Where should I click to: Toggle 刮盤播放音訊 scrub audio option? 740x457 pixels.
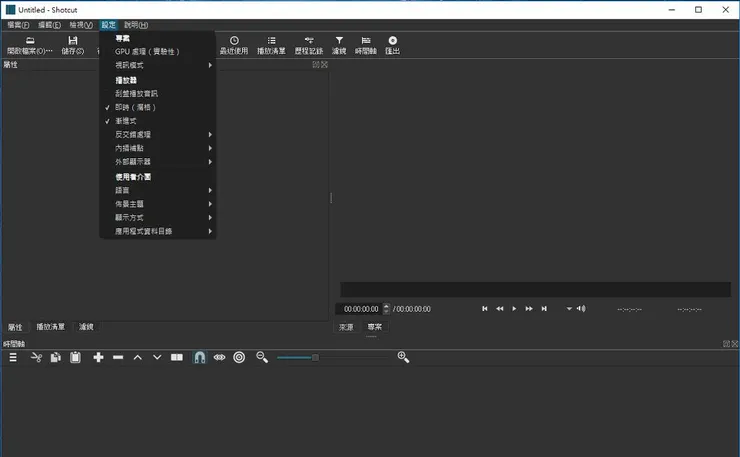(158, 93)
